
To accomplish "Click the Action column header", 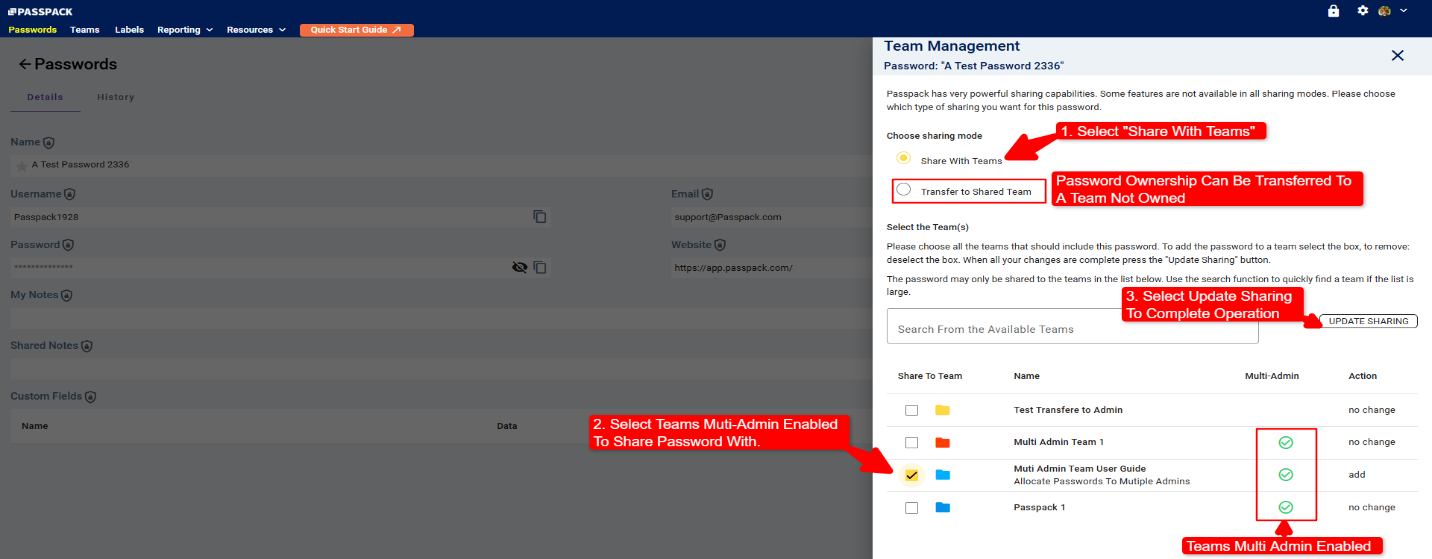I will pyautogui.click(x=1362, y=376).
